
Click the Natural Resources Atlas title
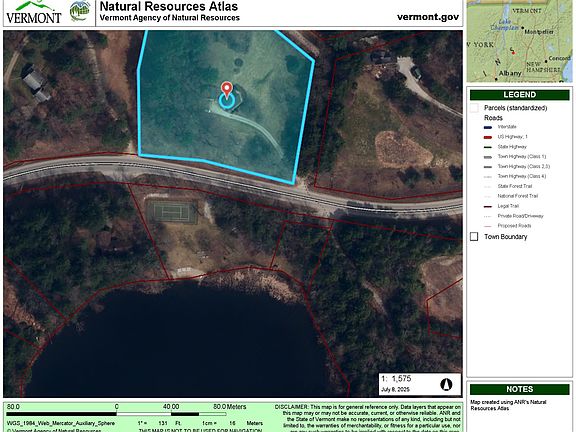pyautogui.click(x=169, y=6)
